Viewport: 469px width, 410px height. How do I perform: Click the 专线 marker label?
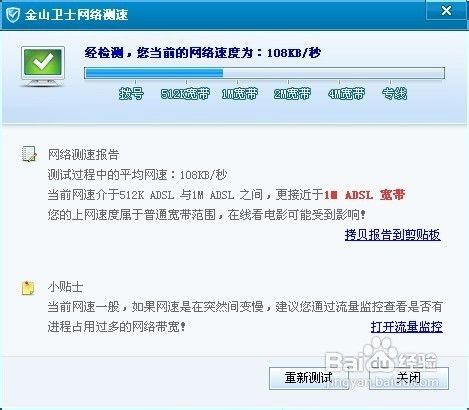395,94
